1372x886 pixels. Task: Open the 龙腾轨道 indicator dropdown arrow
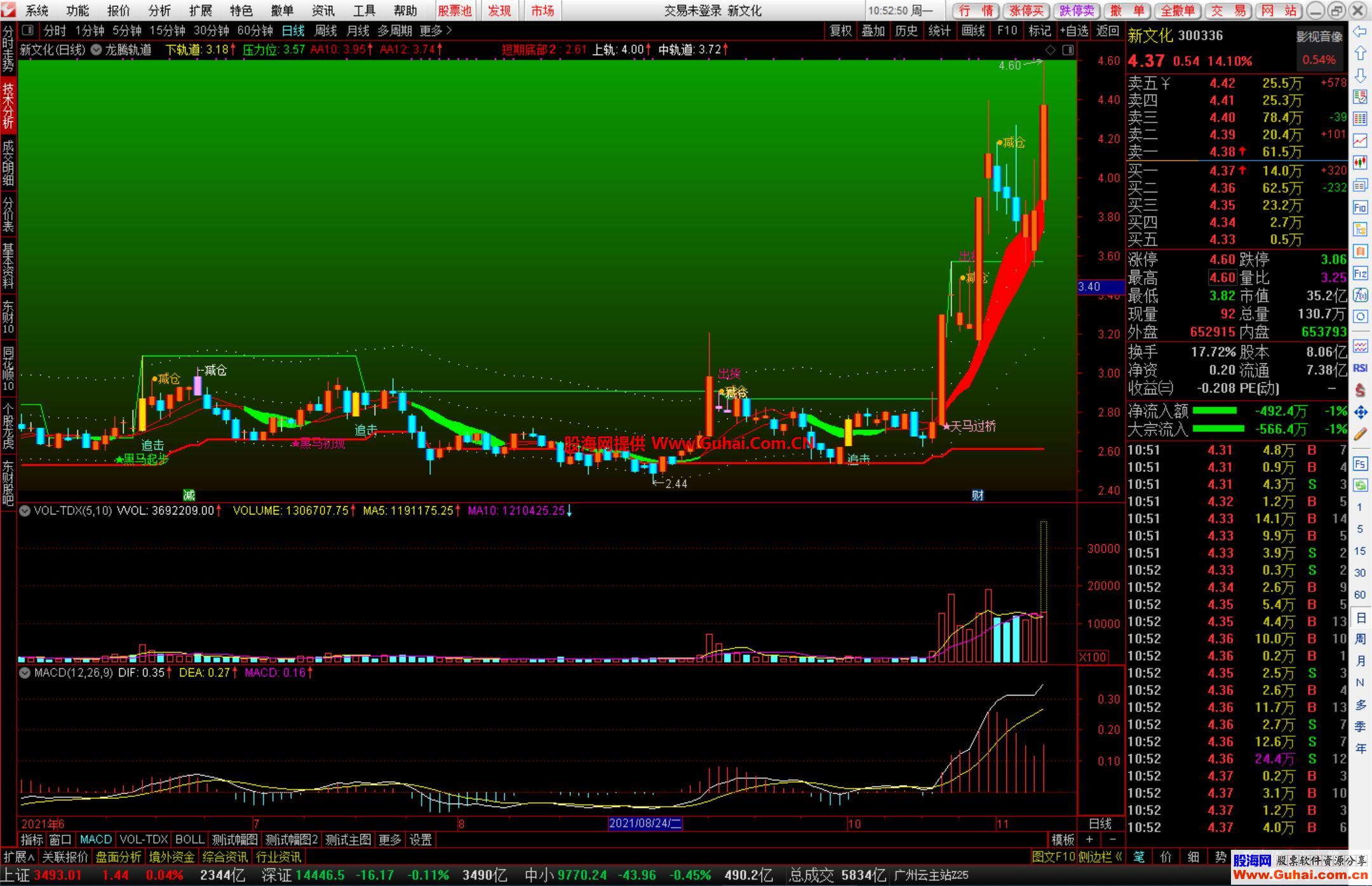[x=96, y=50]
